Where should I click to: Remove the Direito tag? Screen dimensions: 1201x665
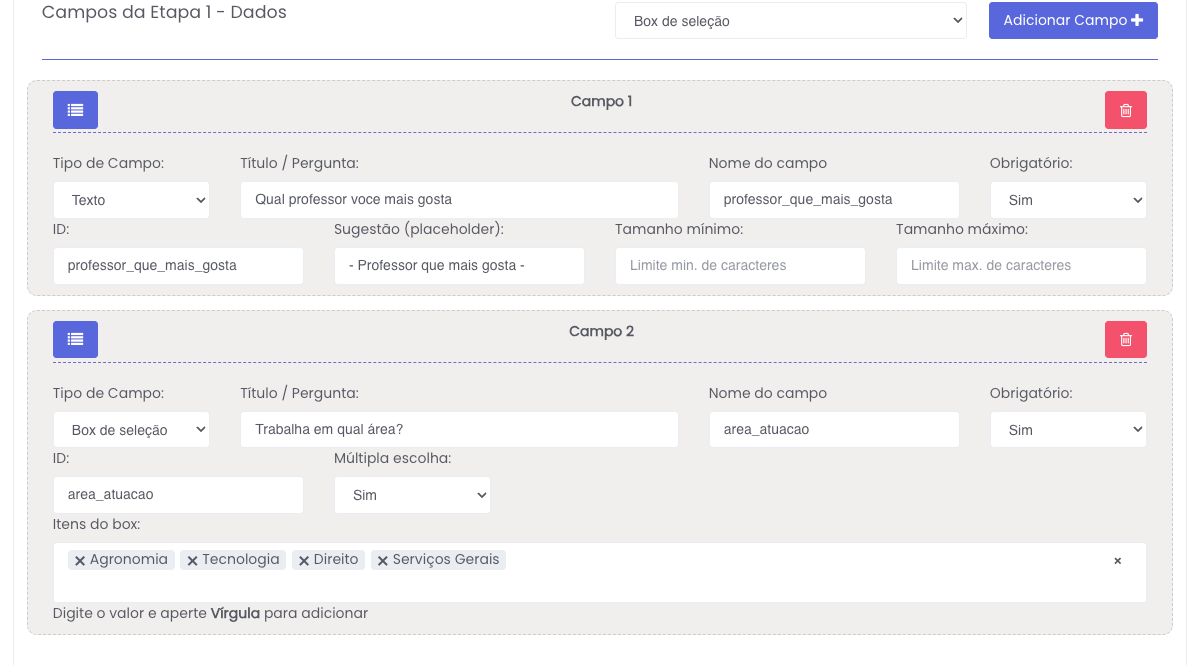[x=304, y=561]
